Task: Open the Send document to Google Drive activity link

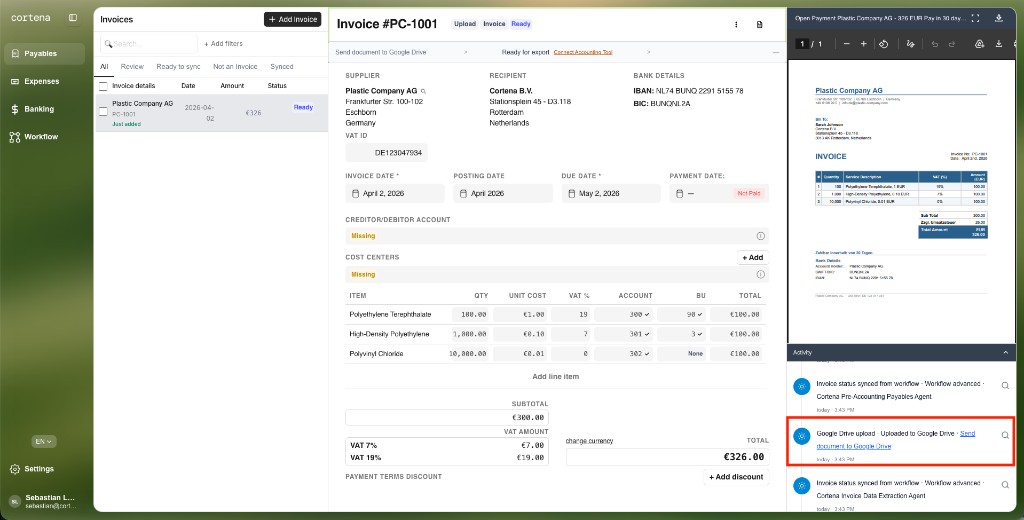Action: (896, 440)
